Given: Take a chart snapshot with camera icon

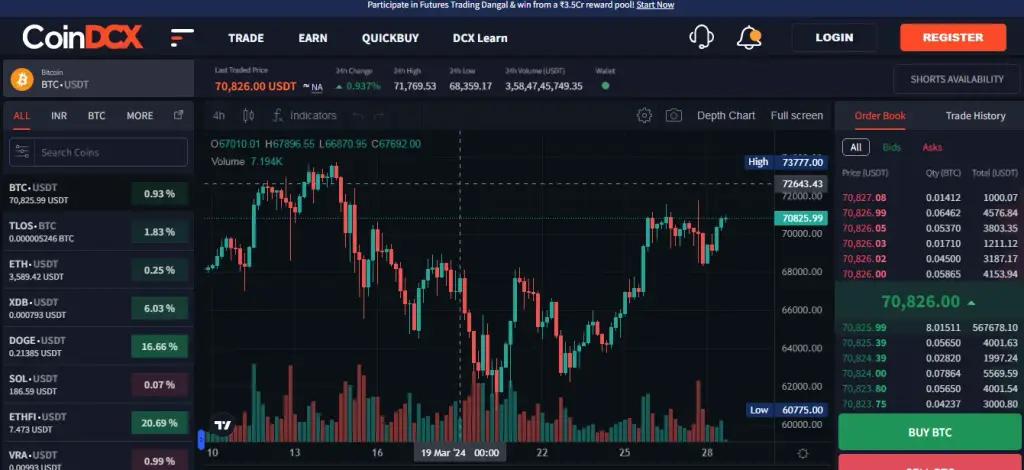Looking at the screenshot, I should pos(674,116).
